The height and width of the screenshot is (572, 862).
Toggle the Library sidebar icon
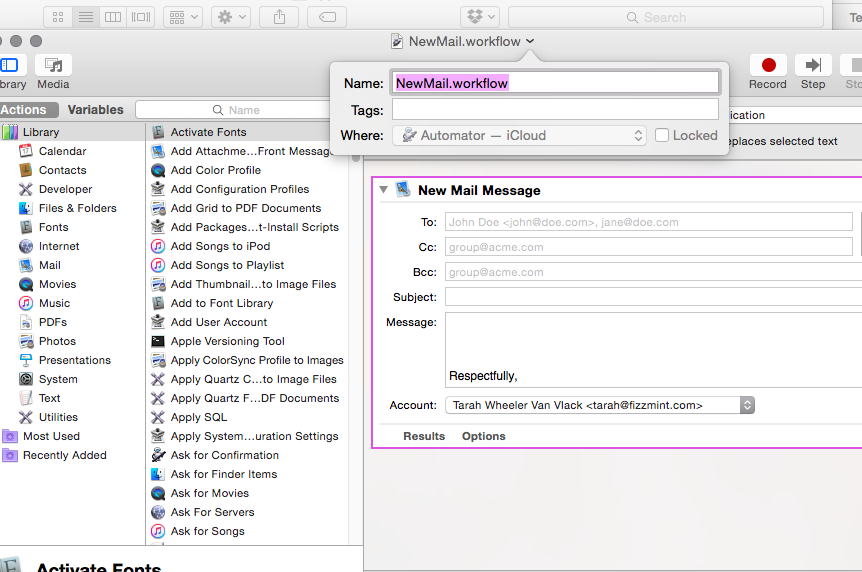tap(9, 65)
